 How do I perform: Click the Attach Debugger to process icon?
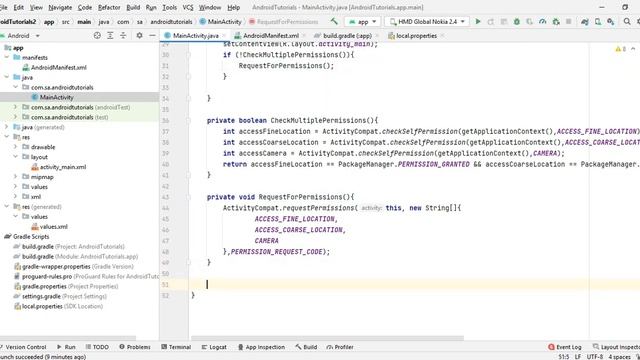pos(556,22)
